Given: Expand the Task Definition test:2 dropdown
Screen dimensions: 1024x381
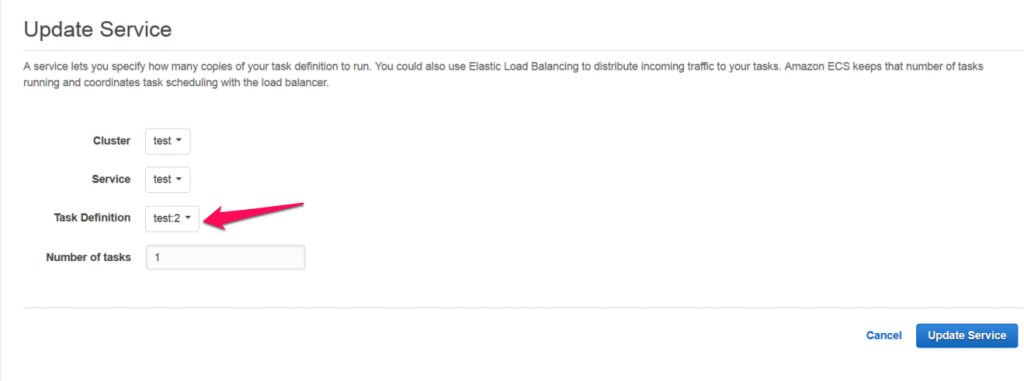Looking at the screenshot, I should 172,218.
